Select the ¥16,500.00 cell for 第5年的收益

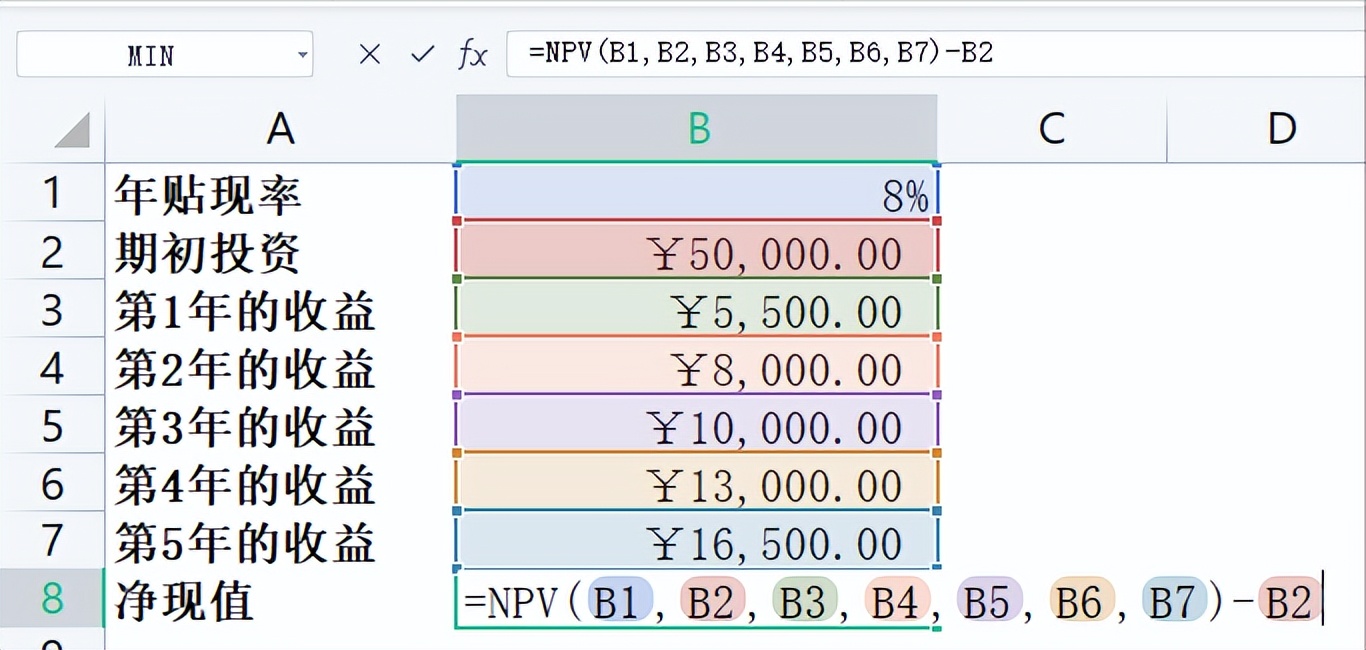(x=696, y=542)
